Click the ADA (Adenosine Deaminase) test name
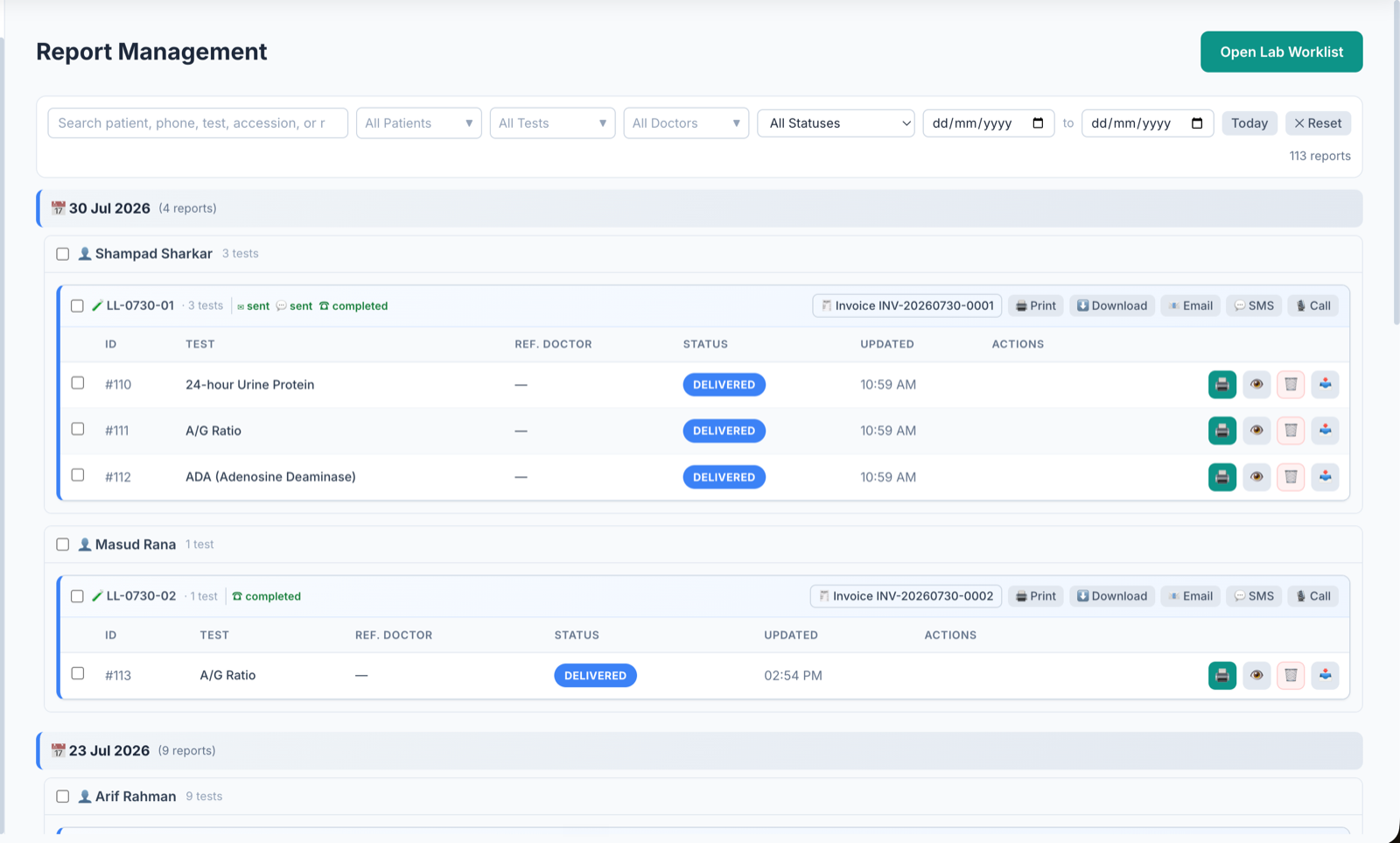Screen dimensions: 1400x843 tap(270, 477)
